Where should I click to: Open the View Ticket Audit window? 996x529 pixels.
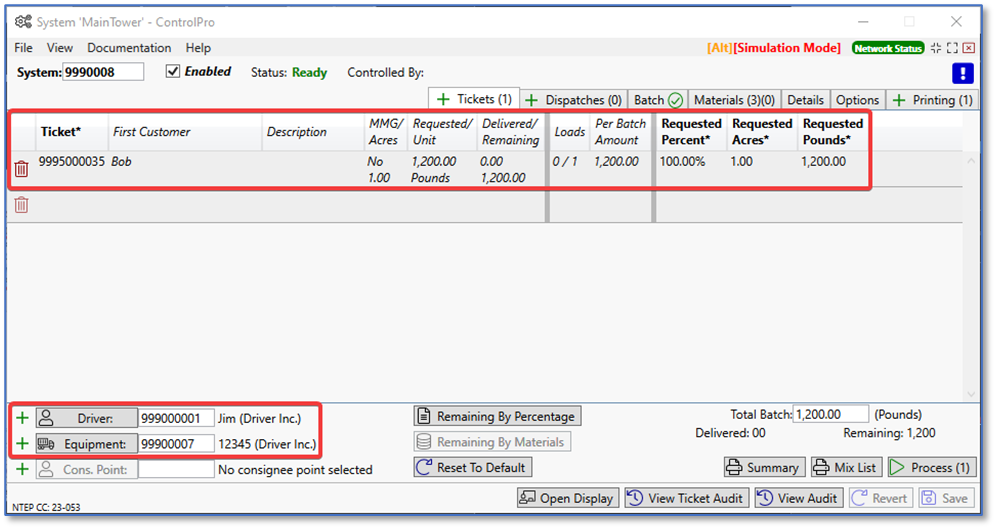coord(685,498)
